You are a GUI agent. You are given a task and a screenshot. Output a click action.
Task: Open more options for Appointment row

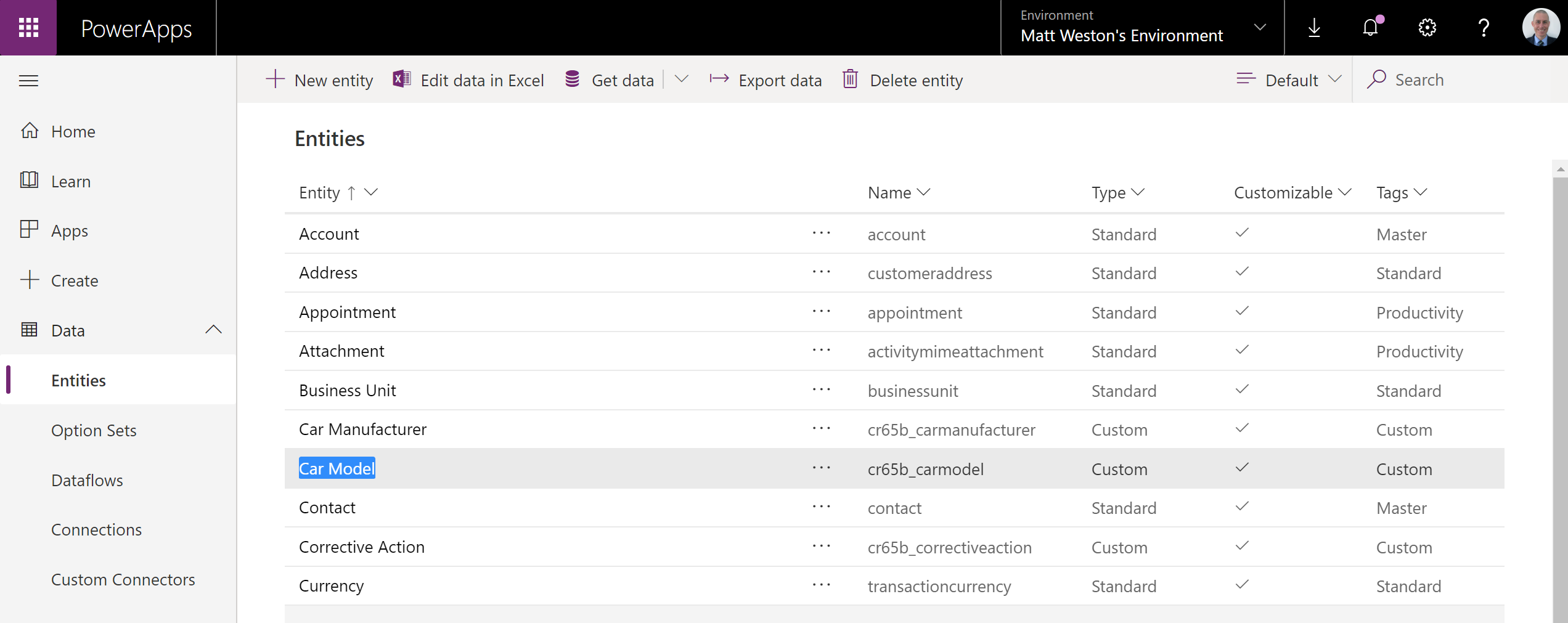click(x=822, y=311)
